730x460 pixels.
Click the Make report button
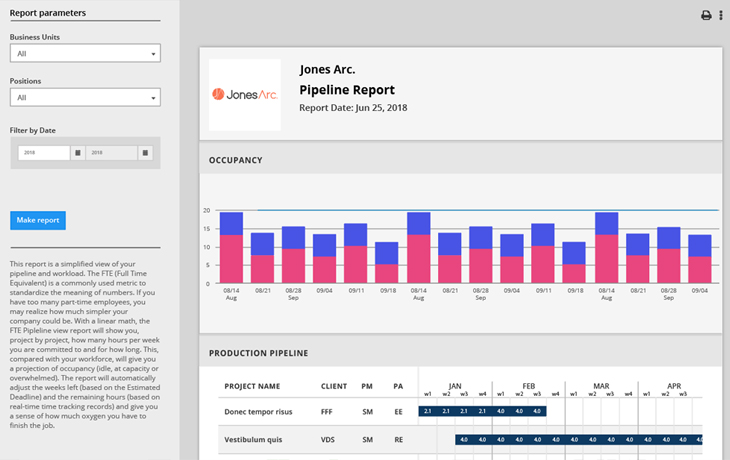coord(38,220)
